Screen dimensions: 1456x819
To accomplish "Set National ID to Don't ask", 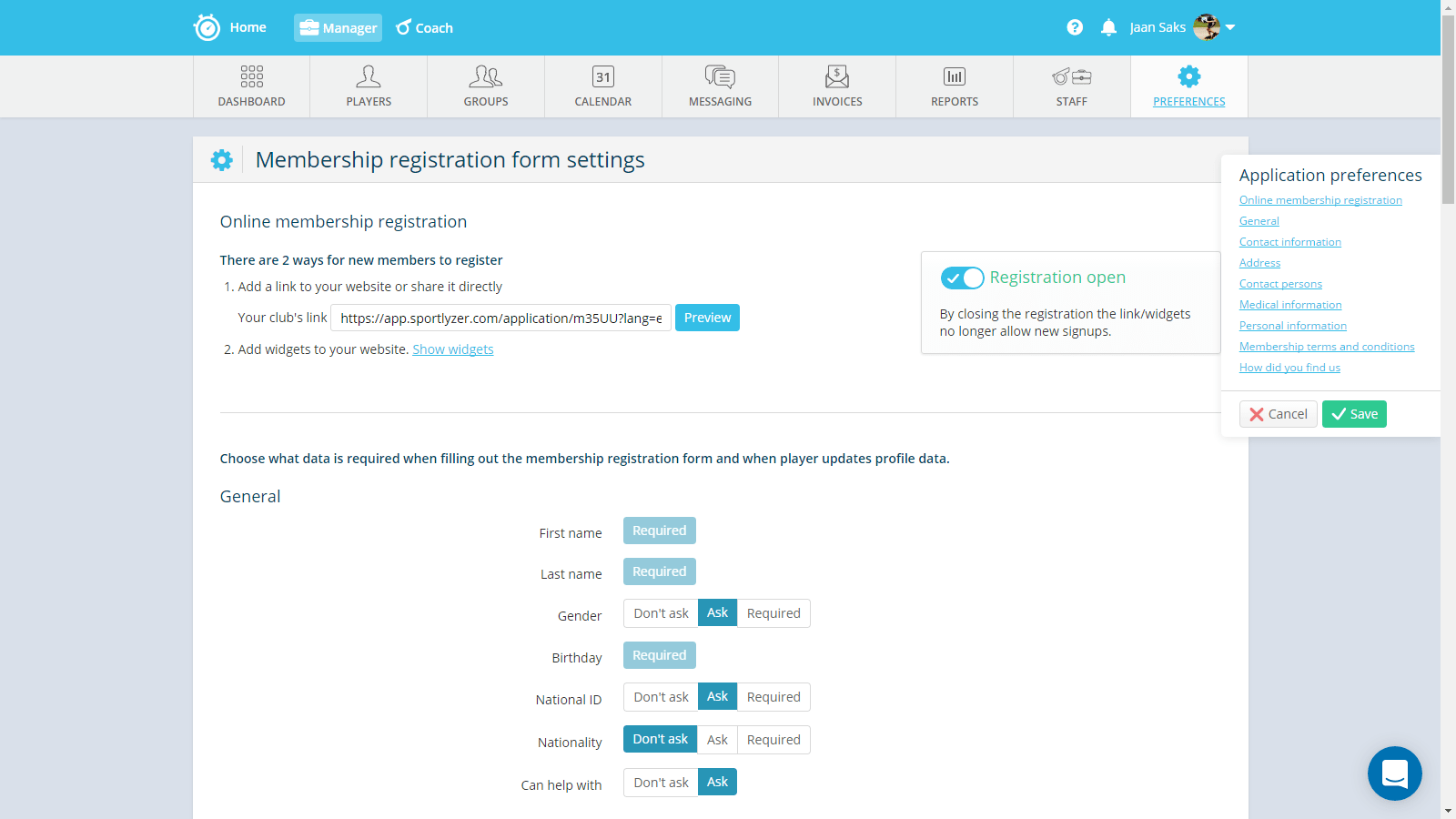I will pyautogui.click(x=661, y=697).
